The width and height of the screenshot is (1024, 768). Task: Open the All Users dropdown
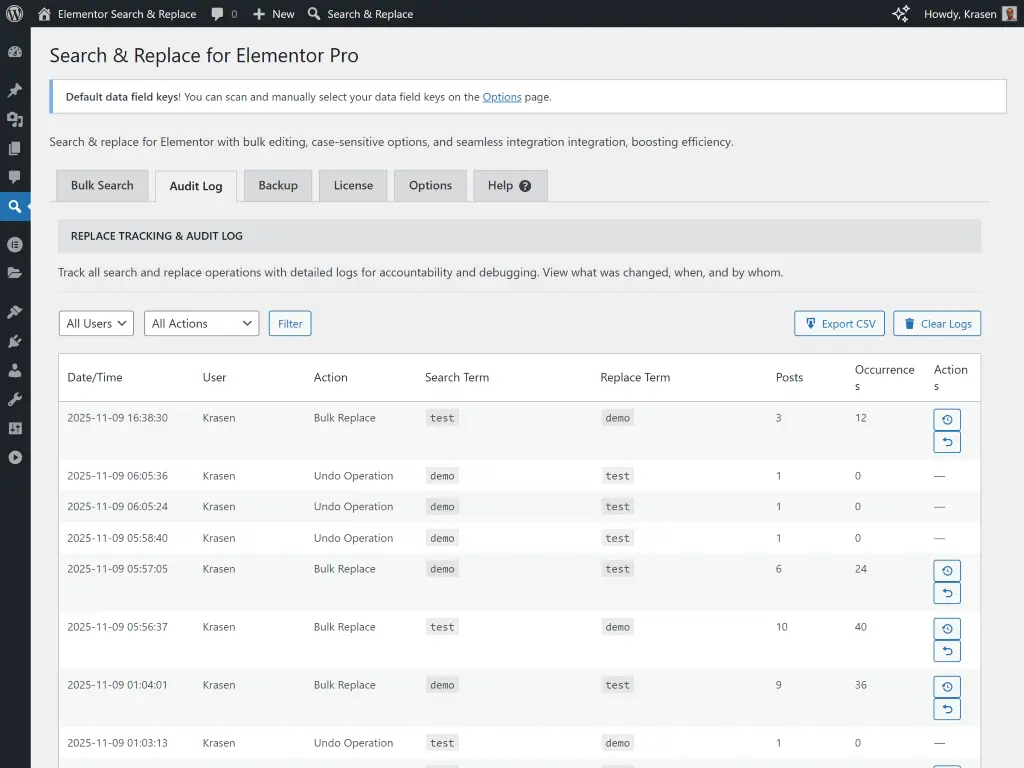[96, 323]
